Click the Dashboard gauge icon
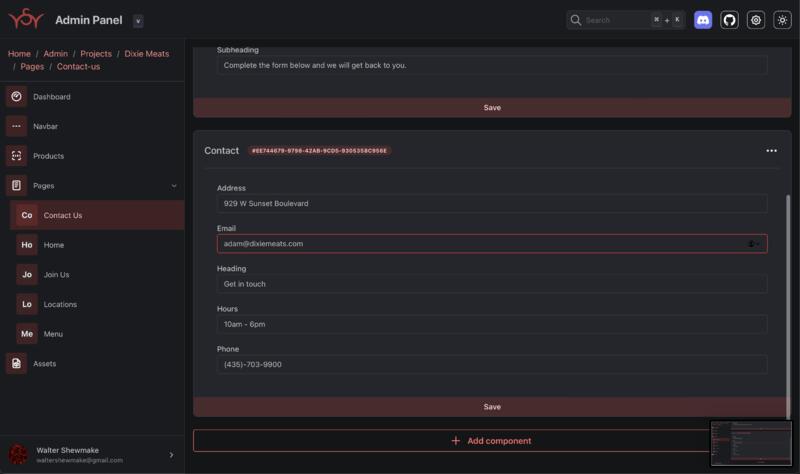This screenshot has width=800, height=474. point(16,96)
